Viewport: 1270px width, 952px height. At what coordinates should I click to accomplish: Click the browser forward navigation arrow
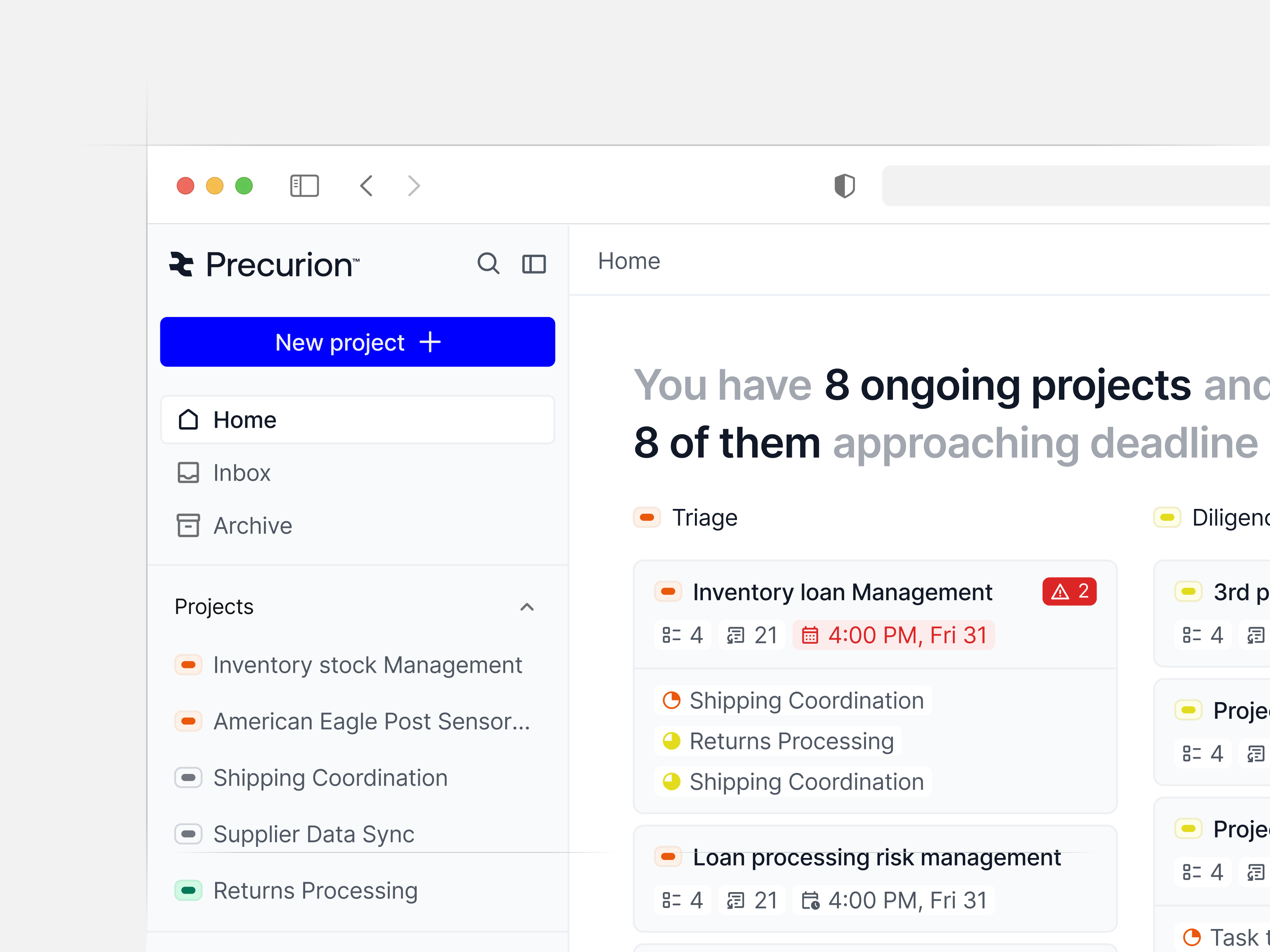pyautogui.click(x=414, y=185)
